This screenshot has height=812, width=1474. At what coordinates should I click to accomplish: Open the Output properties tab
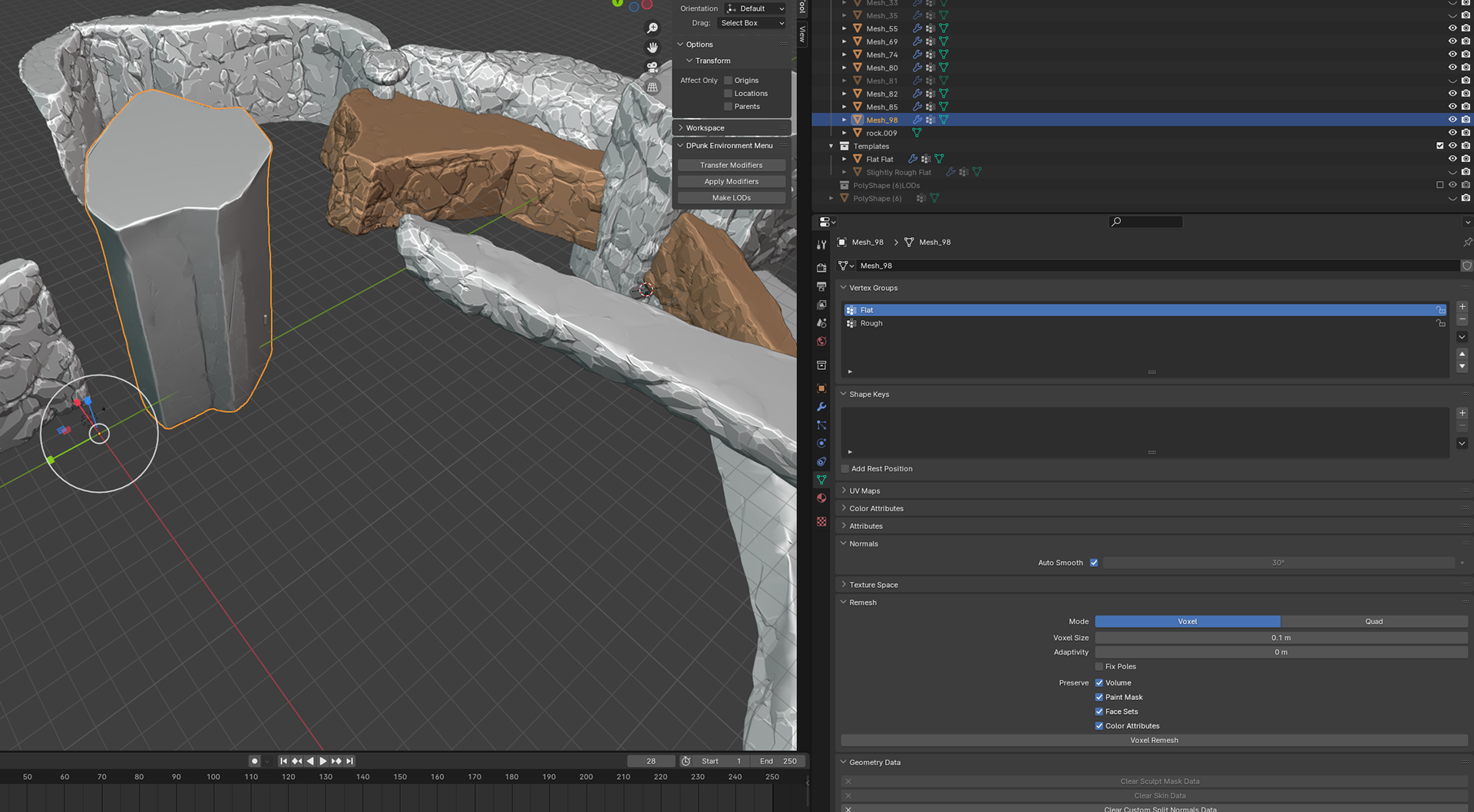click(821, 286)
